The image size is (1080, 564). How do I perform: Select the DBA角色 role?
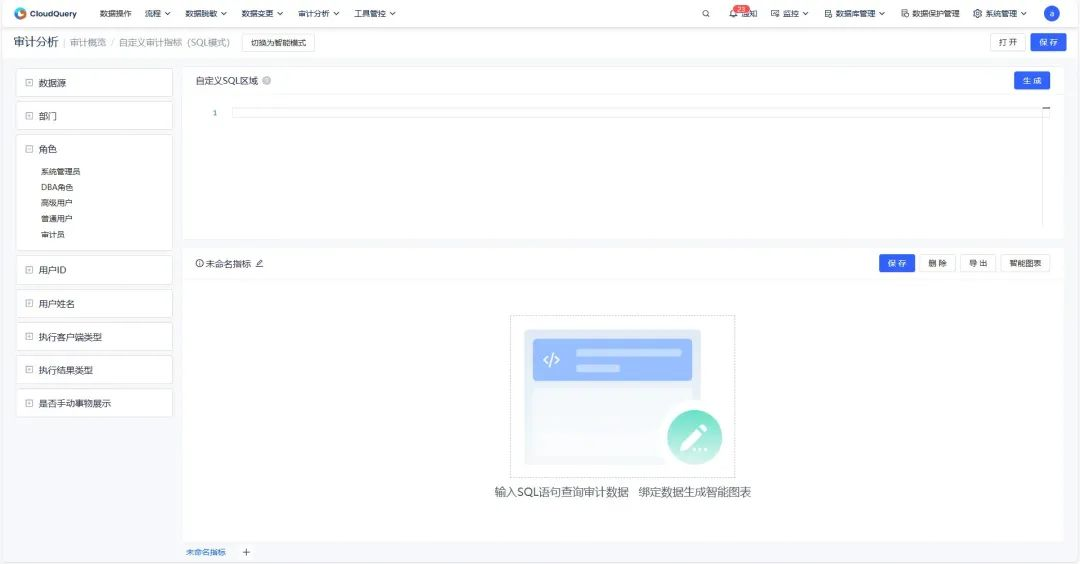point(56,187)
